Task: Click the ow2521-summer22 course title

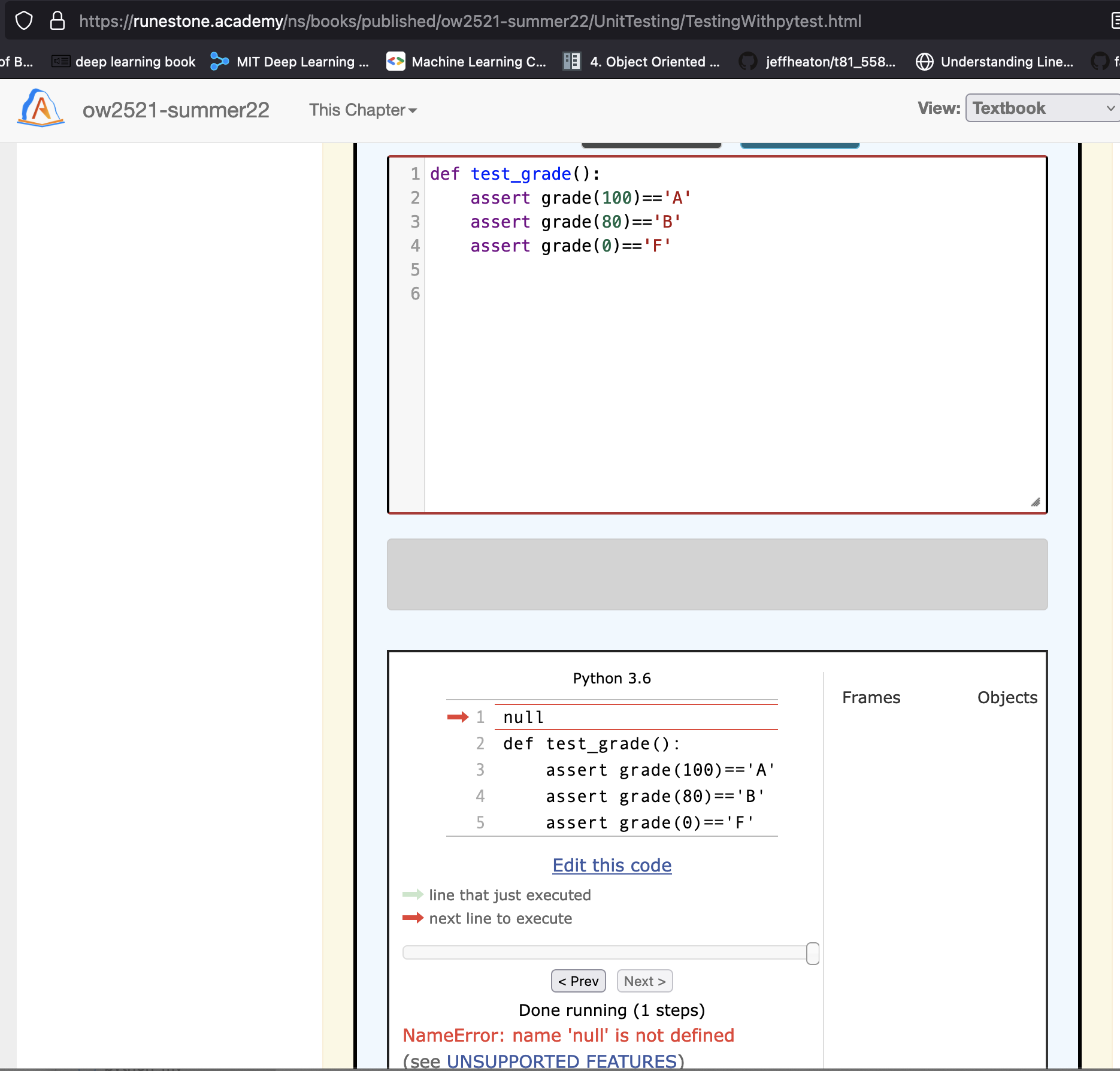Action: [175, 110]
